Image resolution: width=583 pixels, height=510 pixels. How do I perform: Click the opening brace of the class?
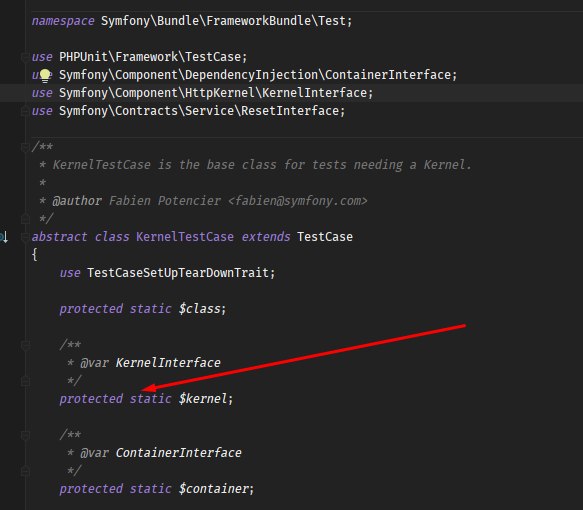coord(35,255)
